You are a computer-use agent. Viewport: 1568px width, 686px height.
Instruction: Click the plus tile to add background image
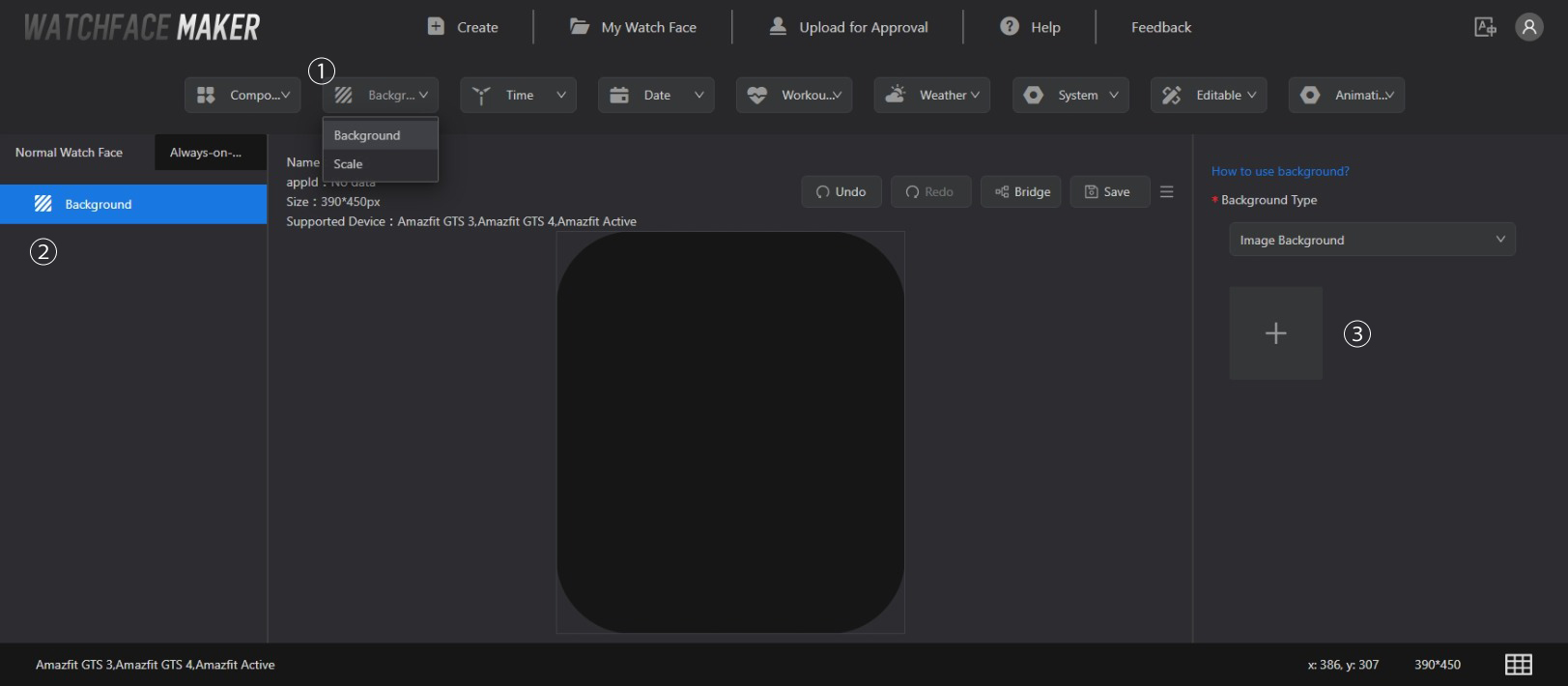tap(1275, 333)
